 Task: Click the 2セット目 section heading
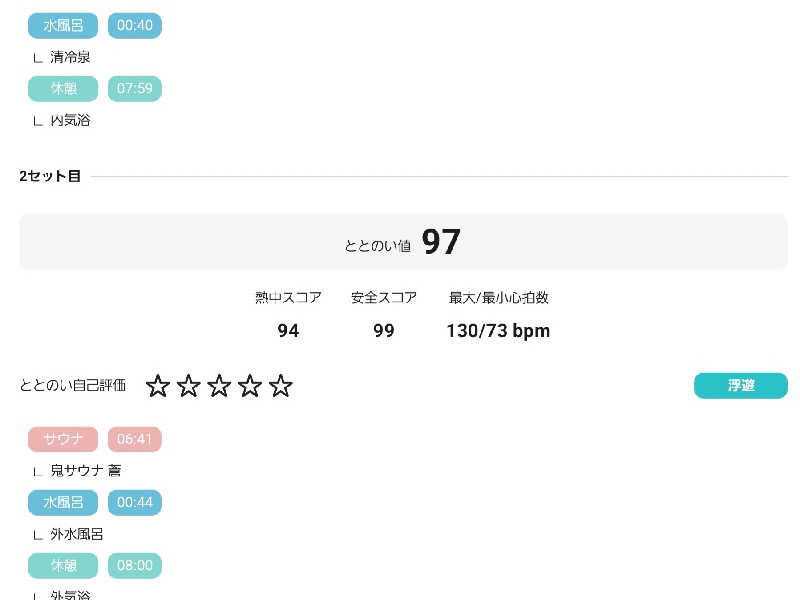[x=50, y=176]
